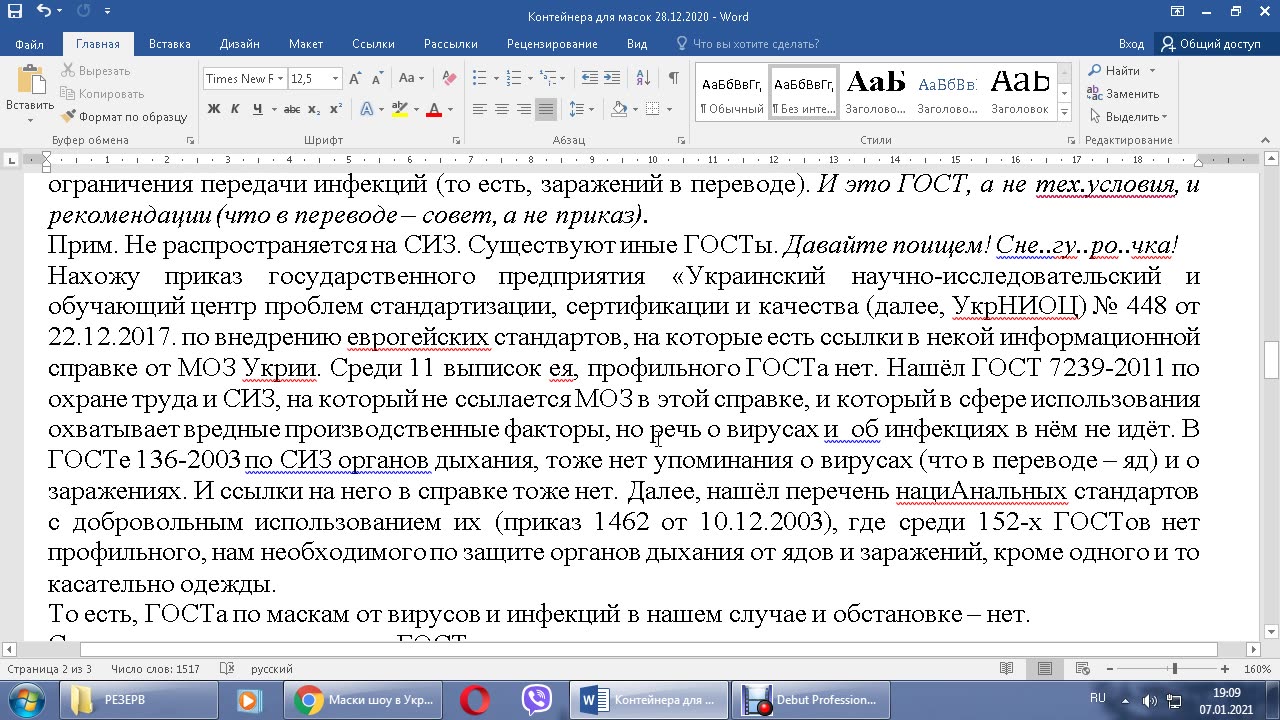The image size is (1280, 720).
Task: Collapse the ribbon with the arrow
Action: coord(1266,141)
